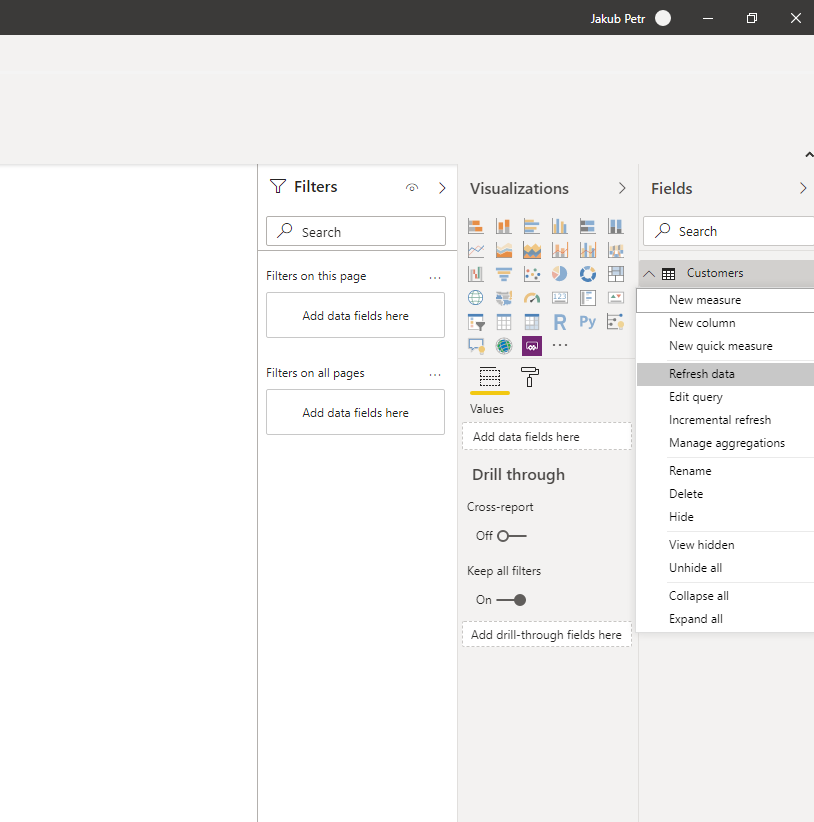The width and height of the screenshot is (814, 822).
Task: Pick the Multi-row card visual
Action: [588, 298]
